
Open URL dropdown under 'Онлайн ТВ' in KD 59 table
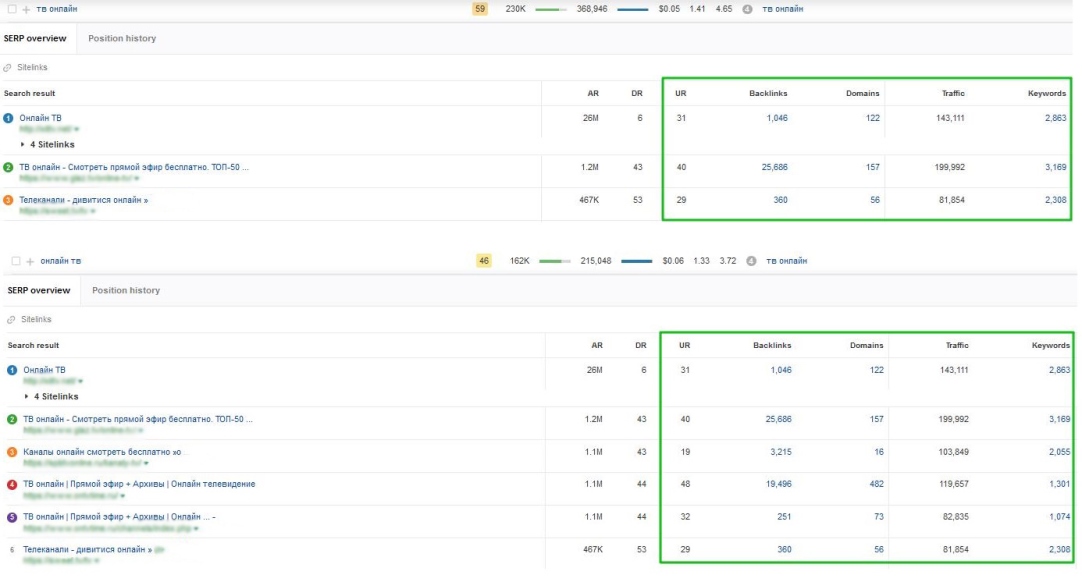click(77, 129)
